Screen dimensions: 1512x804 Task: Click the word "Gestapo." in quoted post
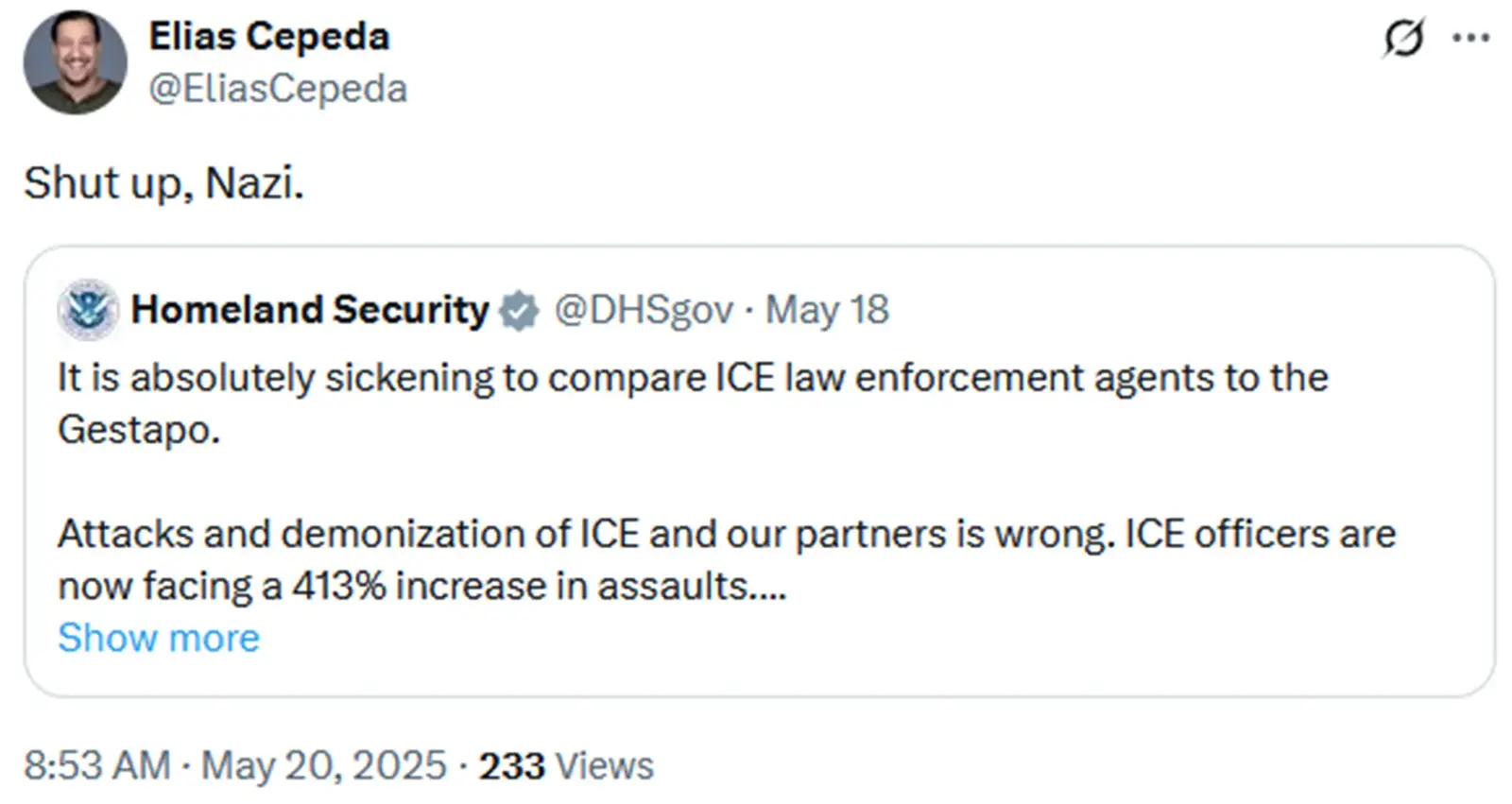tap(139, 430)
